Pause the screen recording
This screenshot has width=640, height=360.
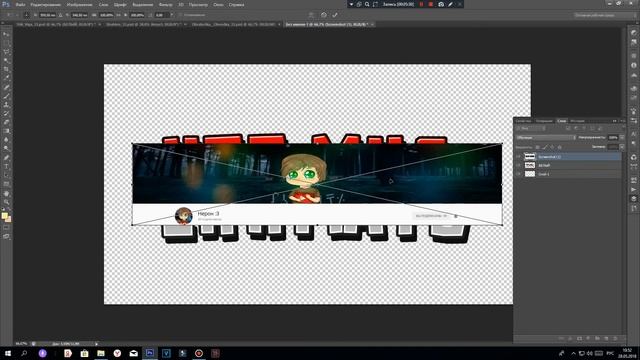tap(422, 4)
